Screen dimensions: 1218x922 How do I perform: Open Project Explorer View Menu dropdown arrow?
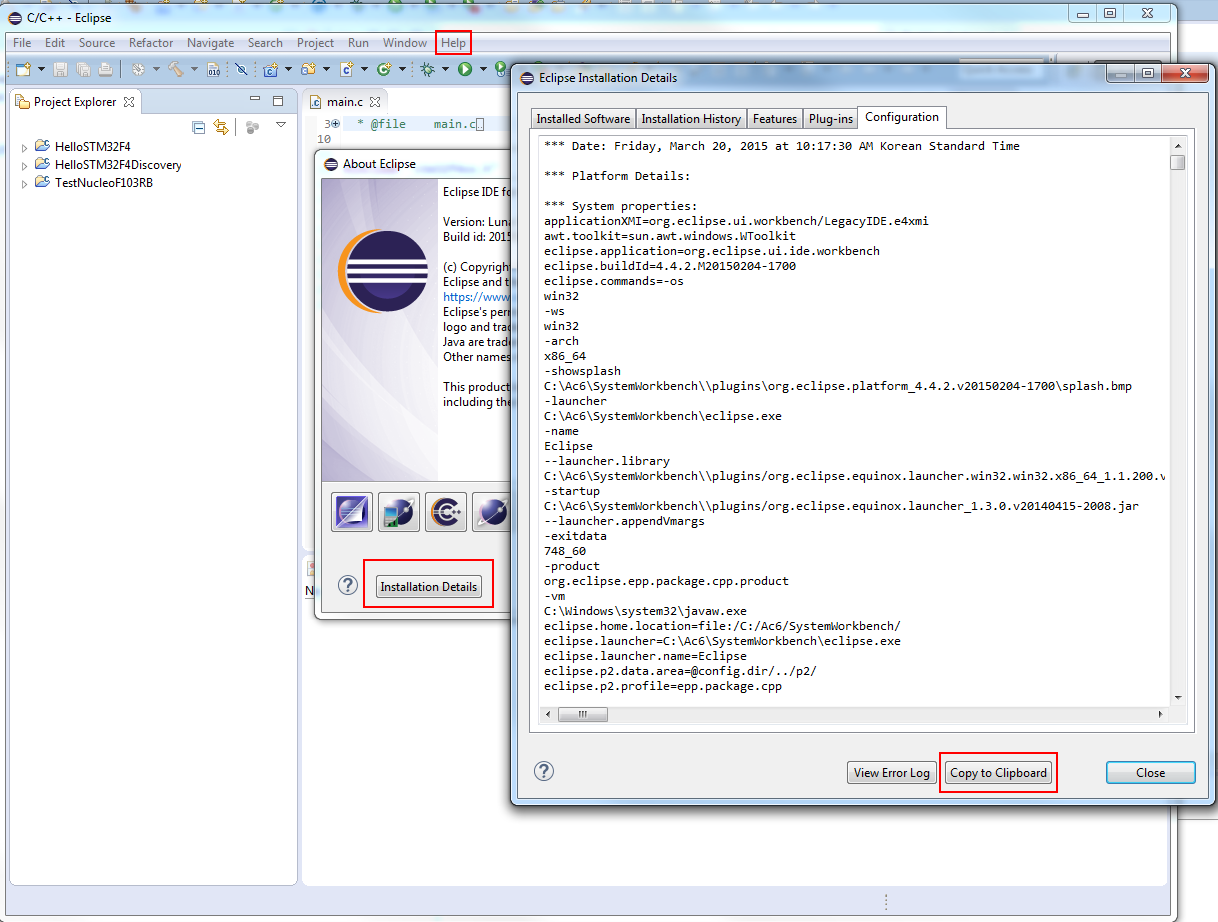(281, 126)
